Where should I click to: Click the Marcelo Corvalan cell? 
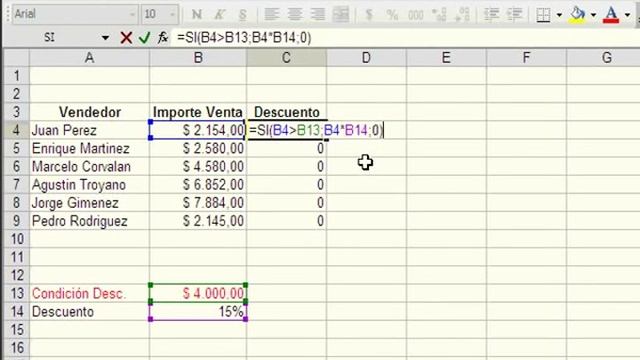click(89, 167)
